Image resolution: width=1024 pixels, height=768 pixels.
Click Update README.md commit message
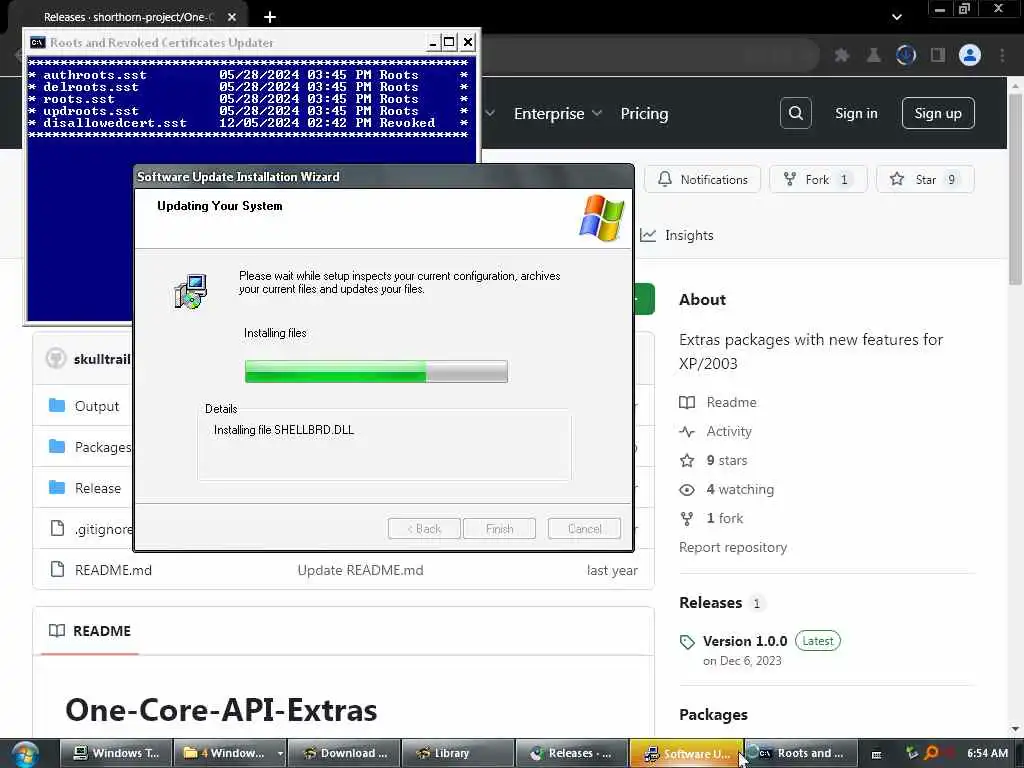point(360,570)
